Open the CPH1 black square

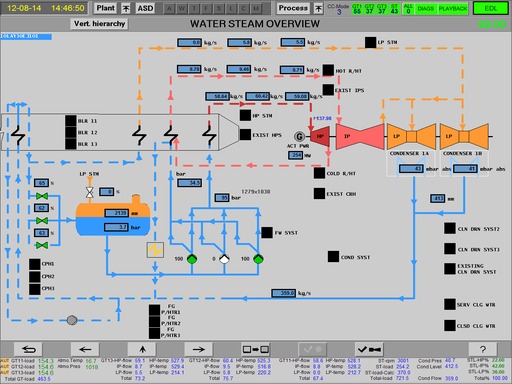click(35, 264)
